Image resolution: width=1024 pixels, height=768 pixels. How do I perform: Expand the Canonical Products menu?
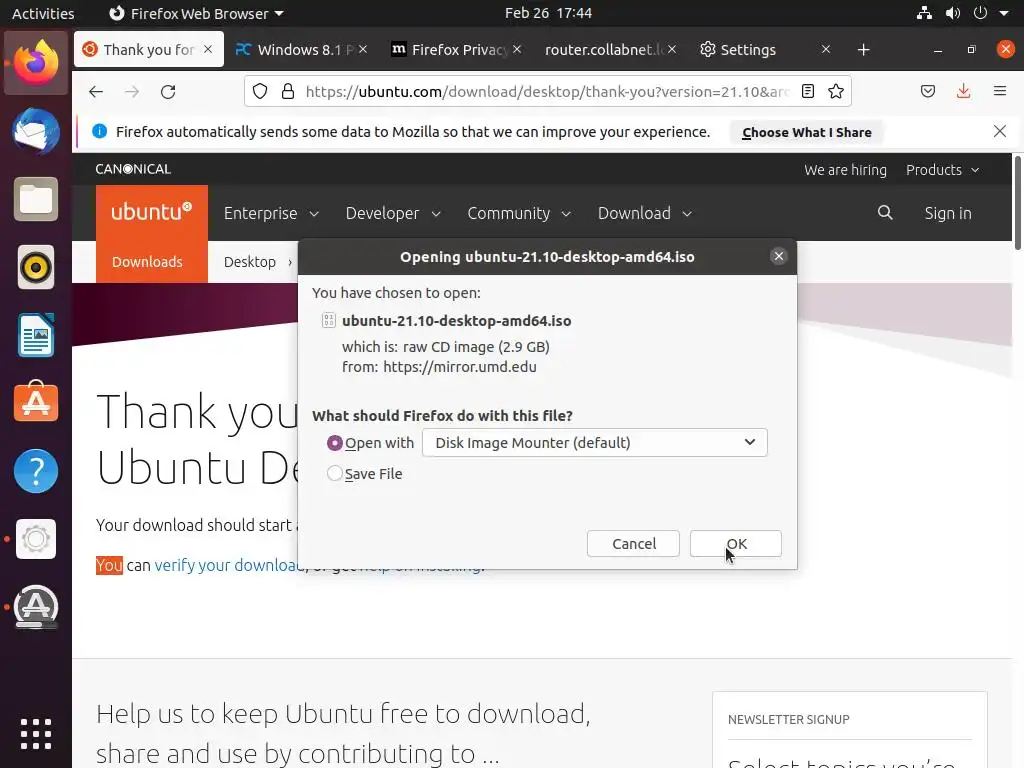[942, 170]
